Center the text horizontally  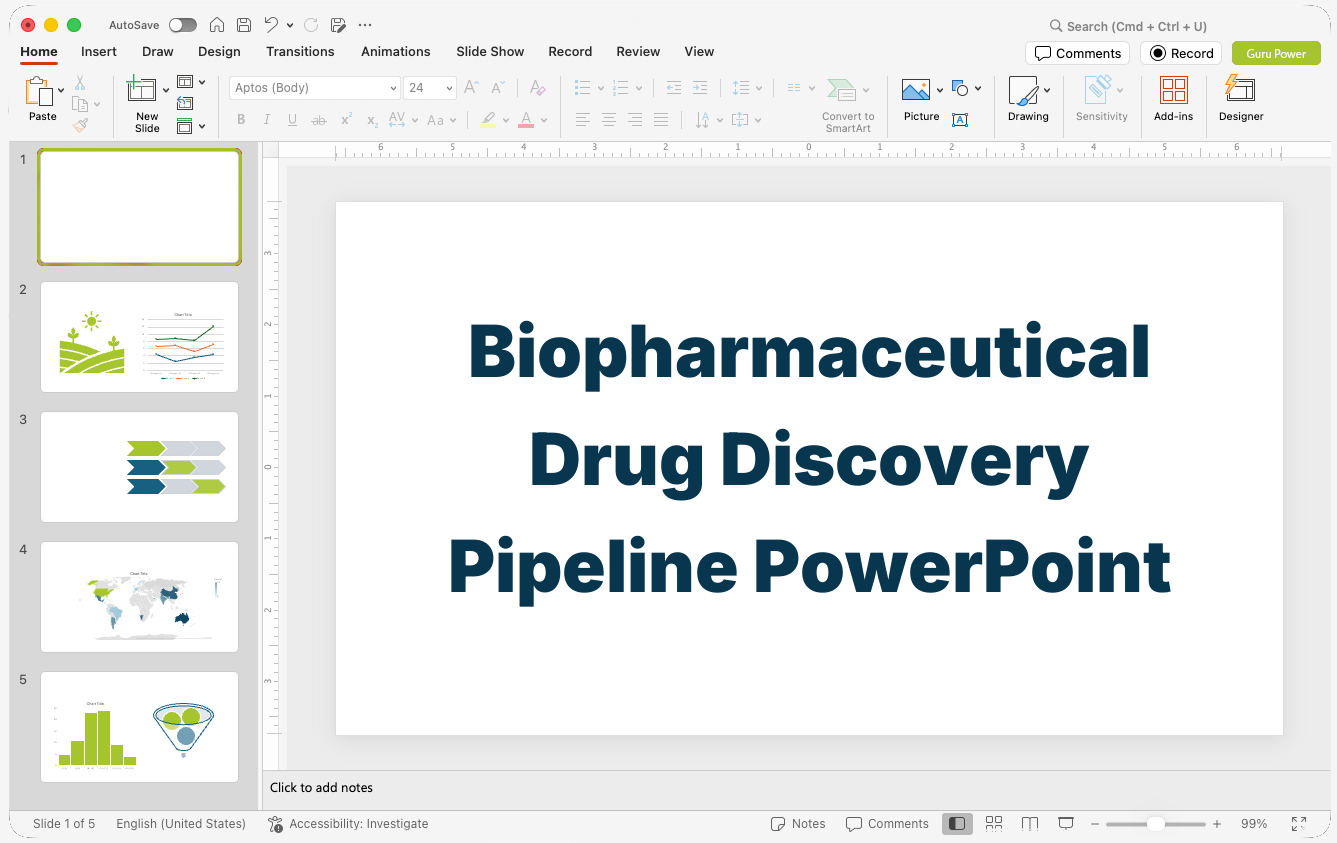pos(609,120)
